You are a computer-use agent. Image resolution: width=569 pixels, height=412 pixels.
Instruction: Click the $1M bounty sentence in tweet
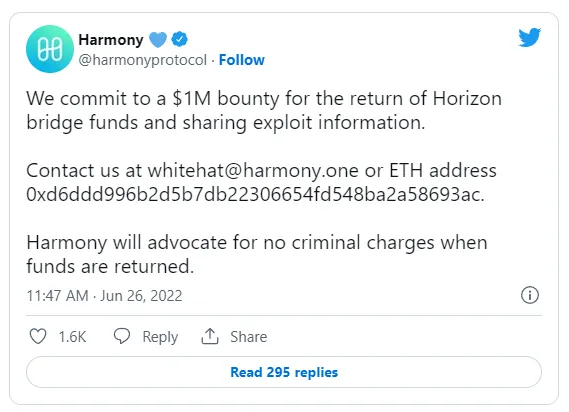tap(264, 110)
